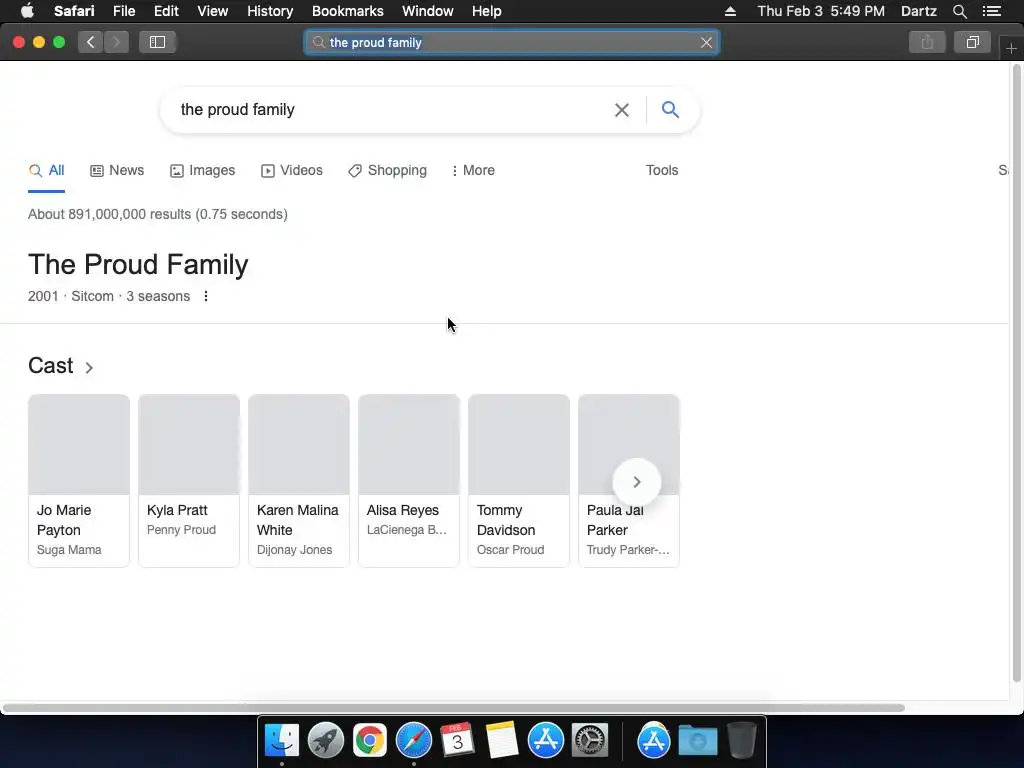Go back with Safari's back arrow

coord(91,42)
